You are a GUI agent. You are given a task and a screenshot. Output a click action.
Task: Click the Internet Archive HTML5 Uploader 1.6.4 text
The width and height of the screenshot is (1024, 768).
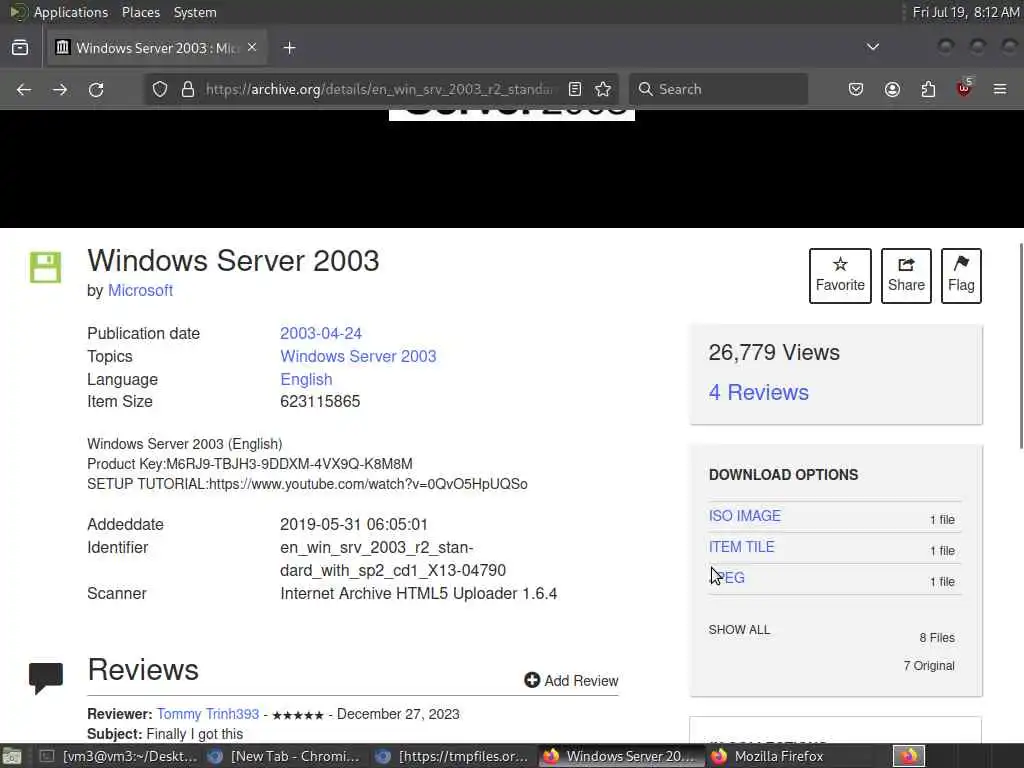(x=418, y=594)
